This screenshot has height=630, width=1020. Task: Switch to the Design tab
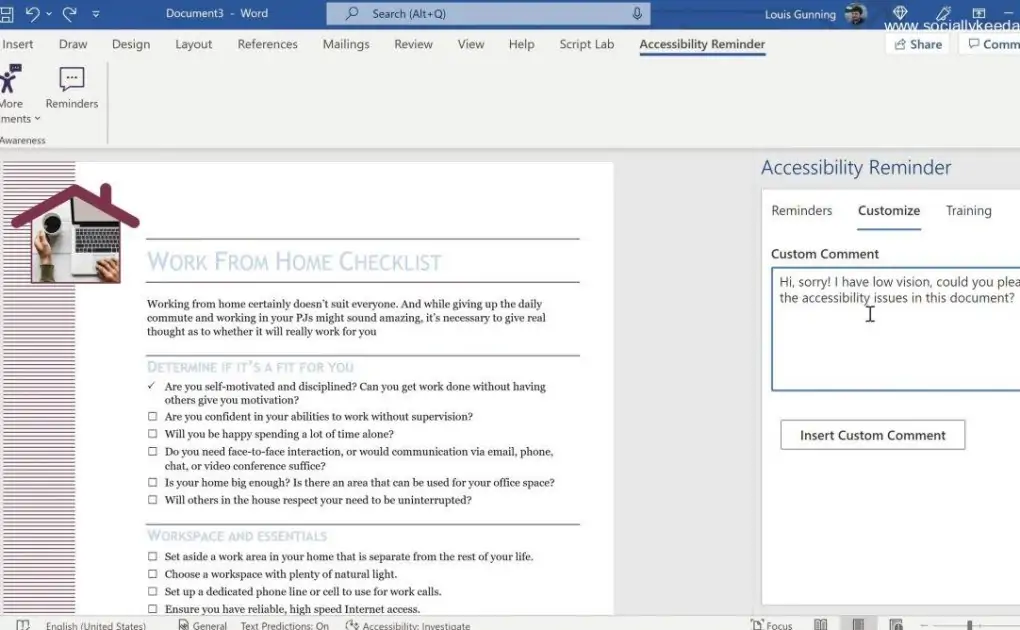click(x=131, y=44)
